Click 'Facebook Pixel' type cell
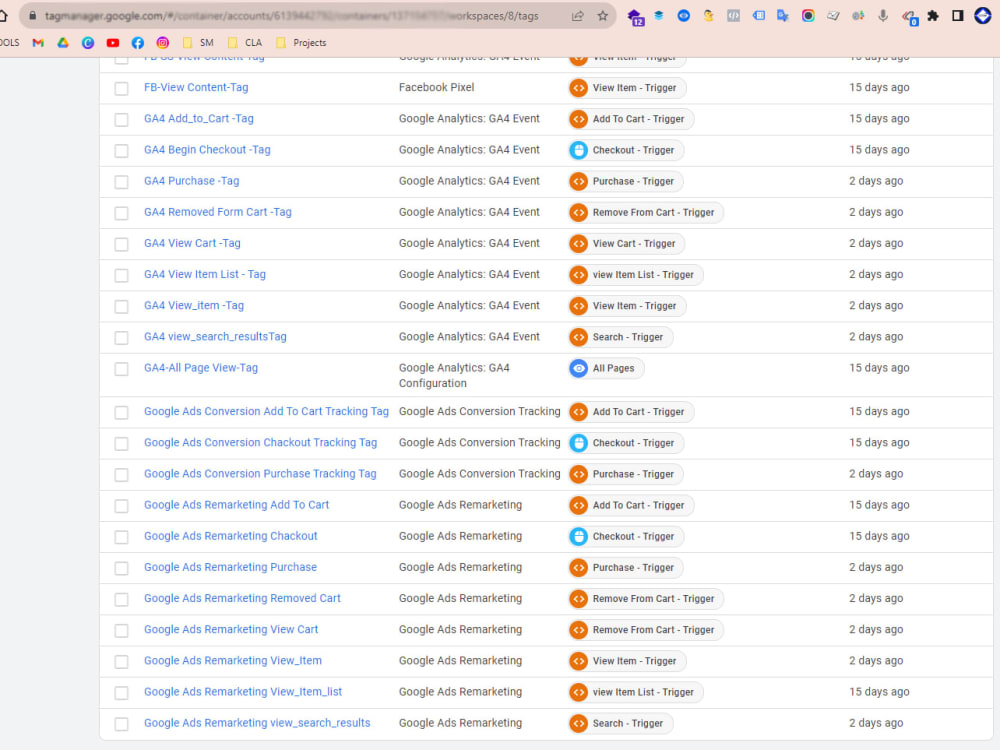The width and height of the screenshot is (1000, 750). click(436, 87)
